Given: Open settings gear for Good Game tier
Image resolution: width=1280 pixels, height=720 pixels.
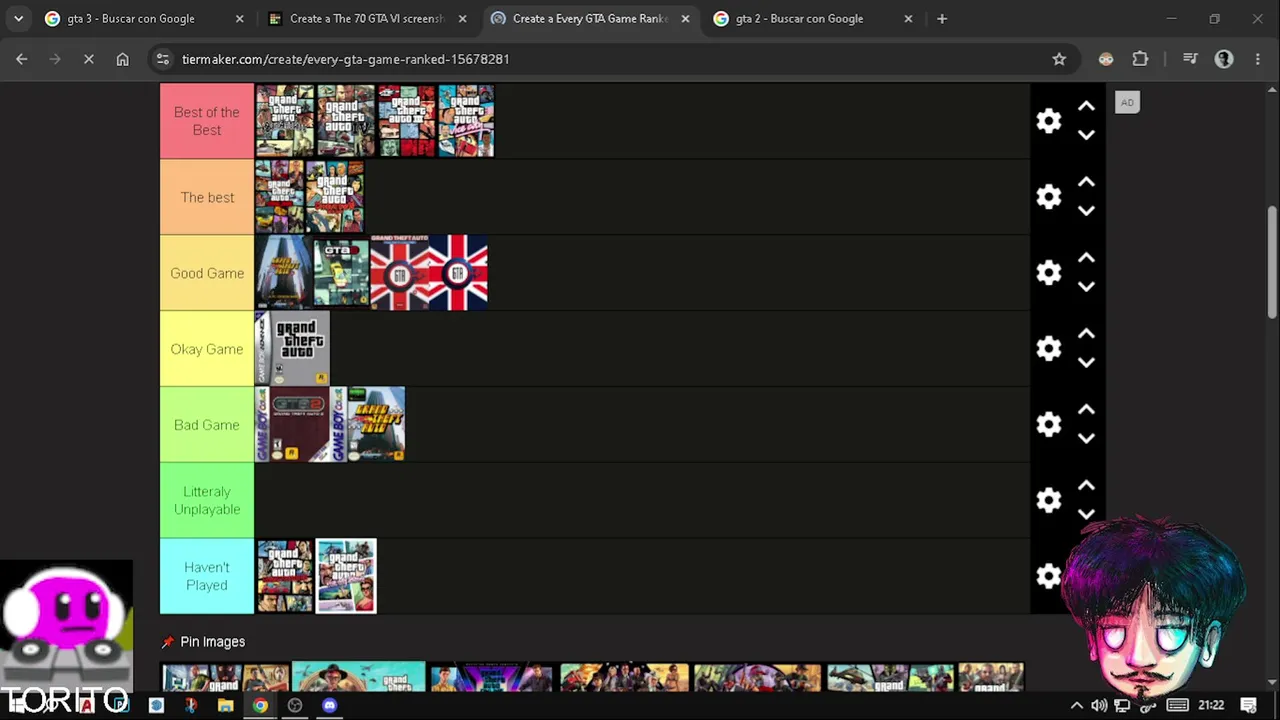Looking at the screenshot, I should 1048,273.
